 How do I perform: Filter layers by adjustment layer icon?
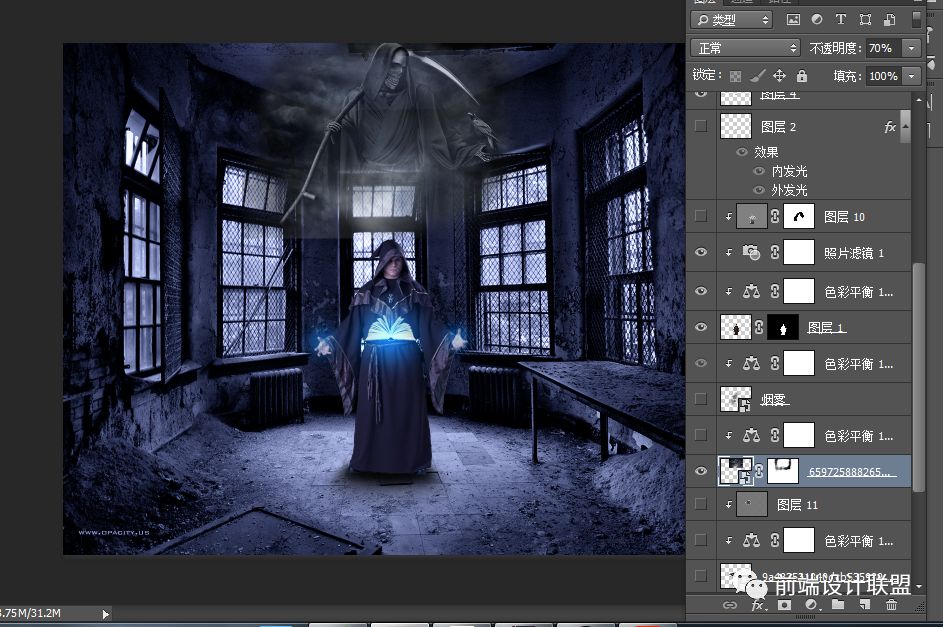point(817,20)
